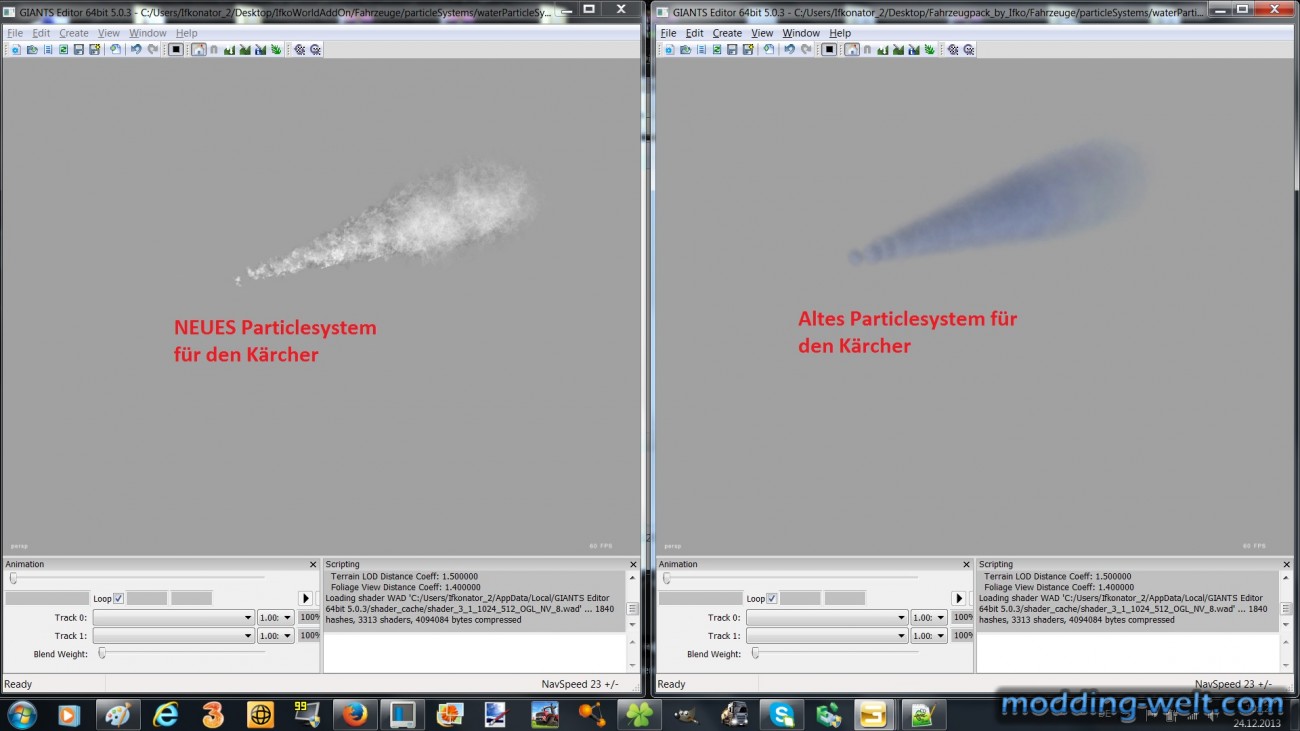Toggle Loop checkbox in left Animation panel
This screenshot has width=1300, height=731.
(x=118, y=598)
